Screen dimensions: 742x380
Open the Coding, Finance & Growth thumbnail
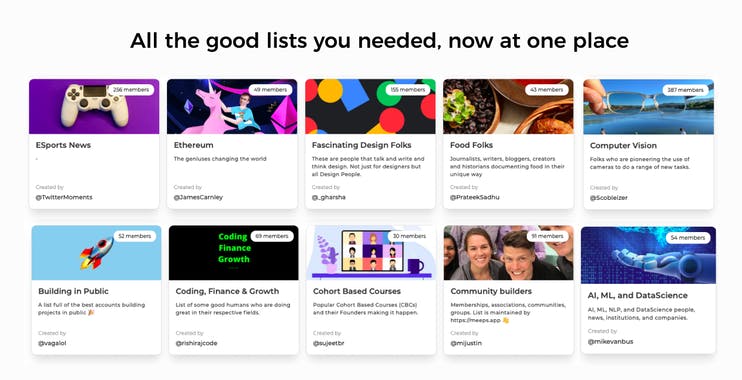point(234,253)
